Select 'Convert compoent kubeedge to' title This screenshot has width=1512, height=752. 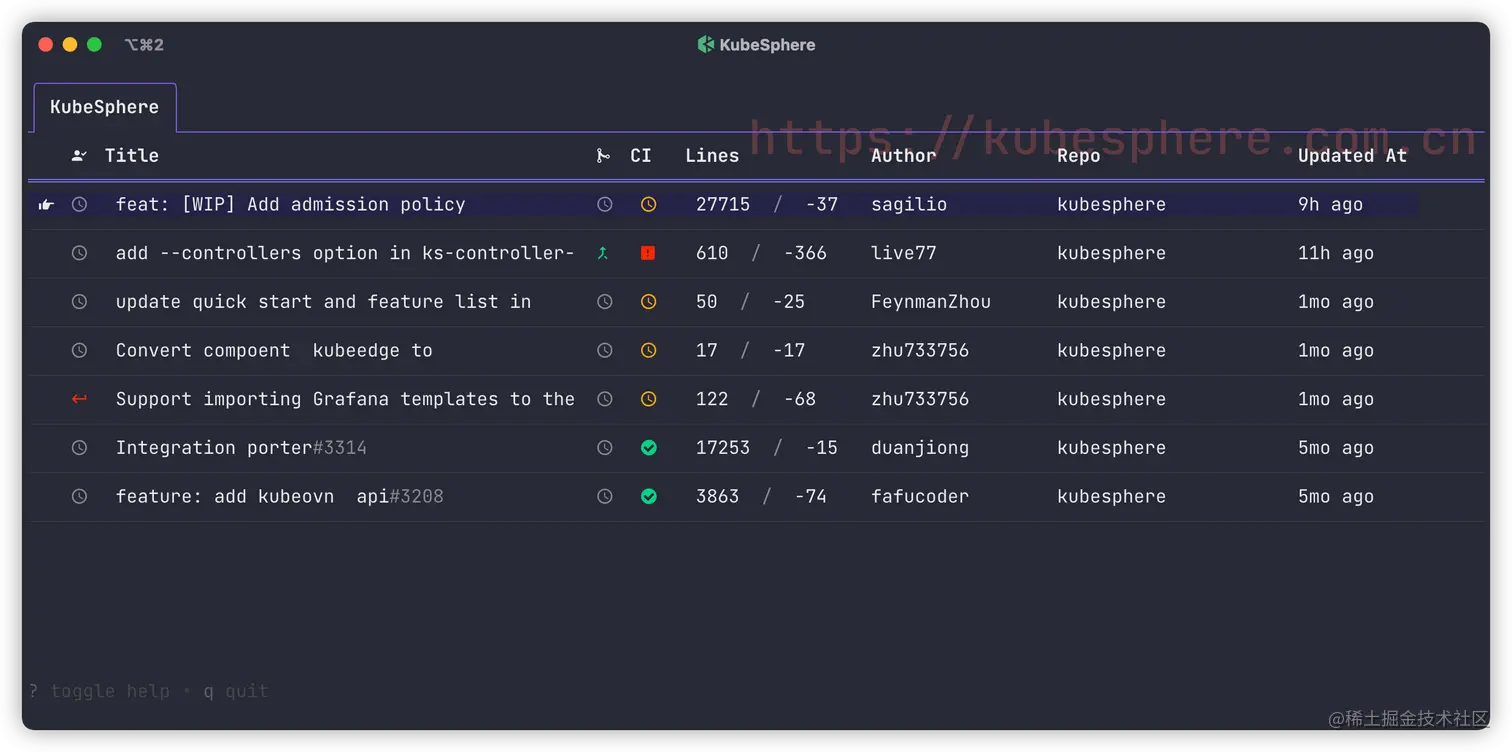click(x=274, y=350)
